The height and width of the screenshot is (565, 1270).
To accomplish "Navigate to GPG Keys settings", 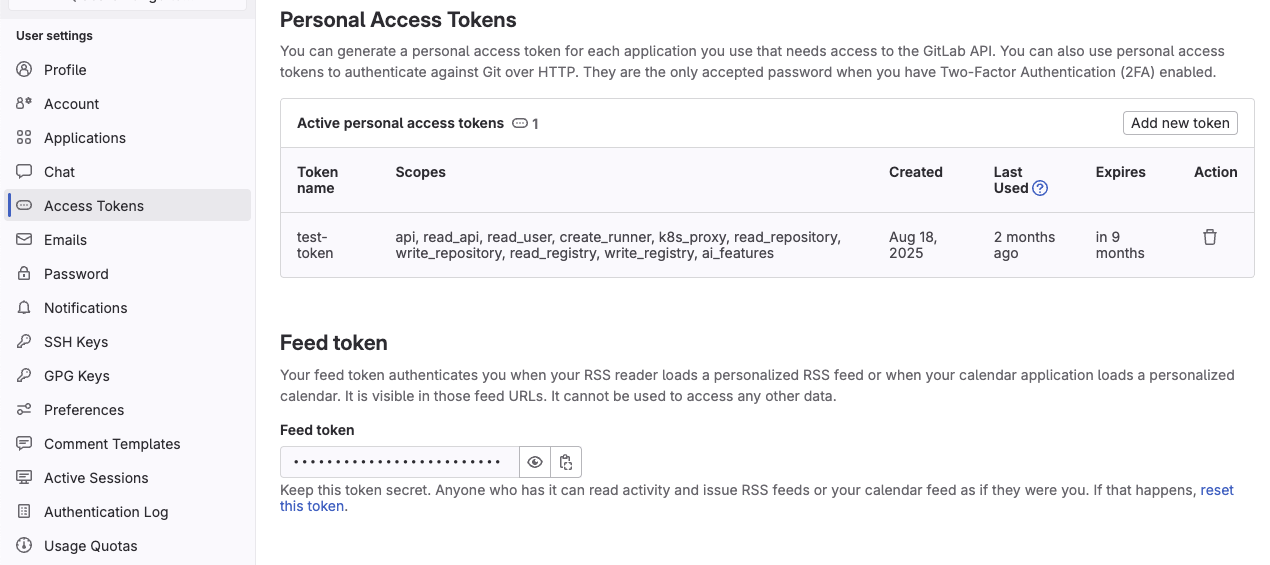I will (x=76, y=376).
